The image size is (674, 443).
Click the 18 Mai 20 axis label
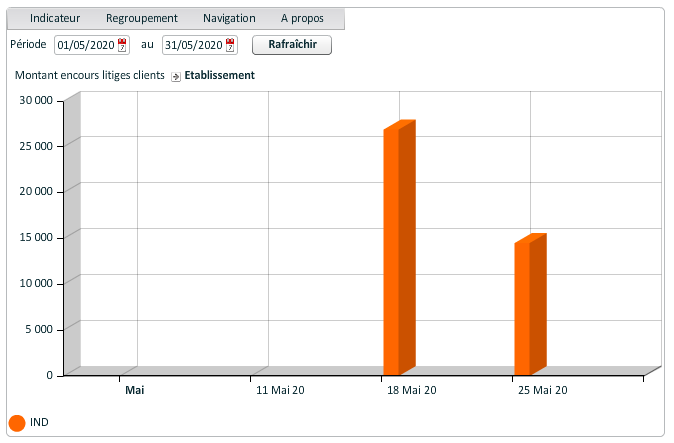point(411,390)
